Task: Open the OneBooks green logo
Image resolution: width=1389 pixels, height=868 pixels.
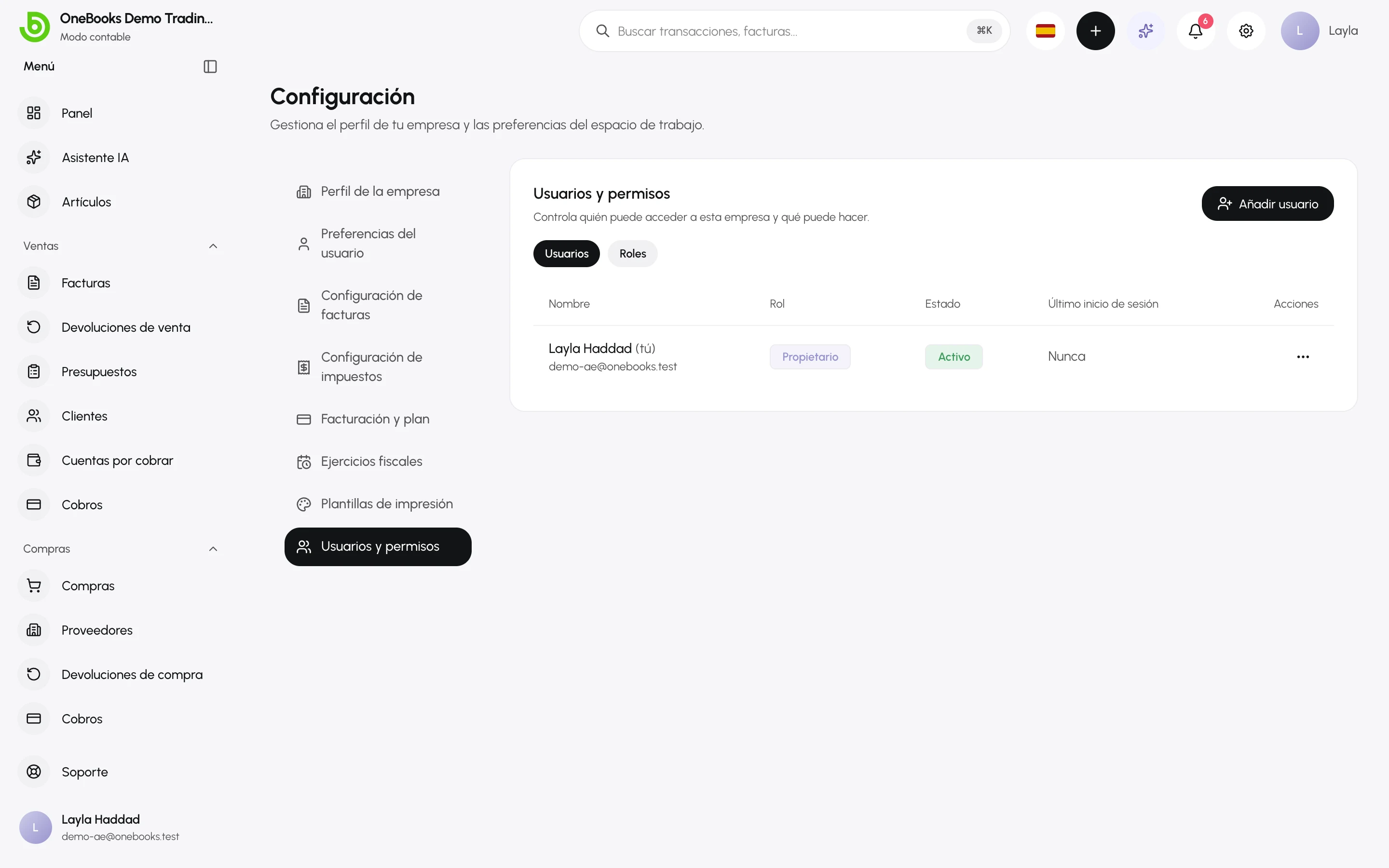Action: pos(34,27)
